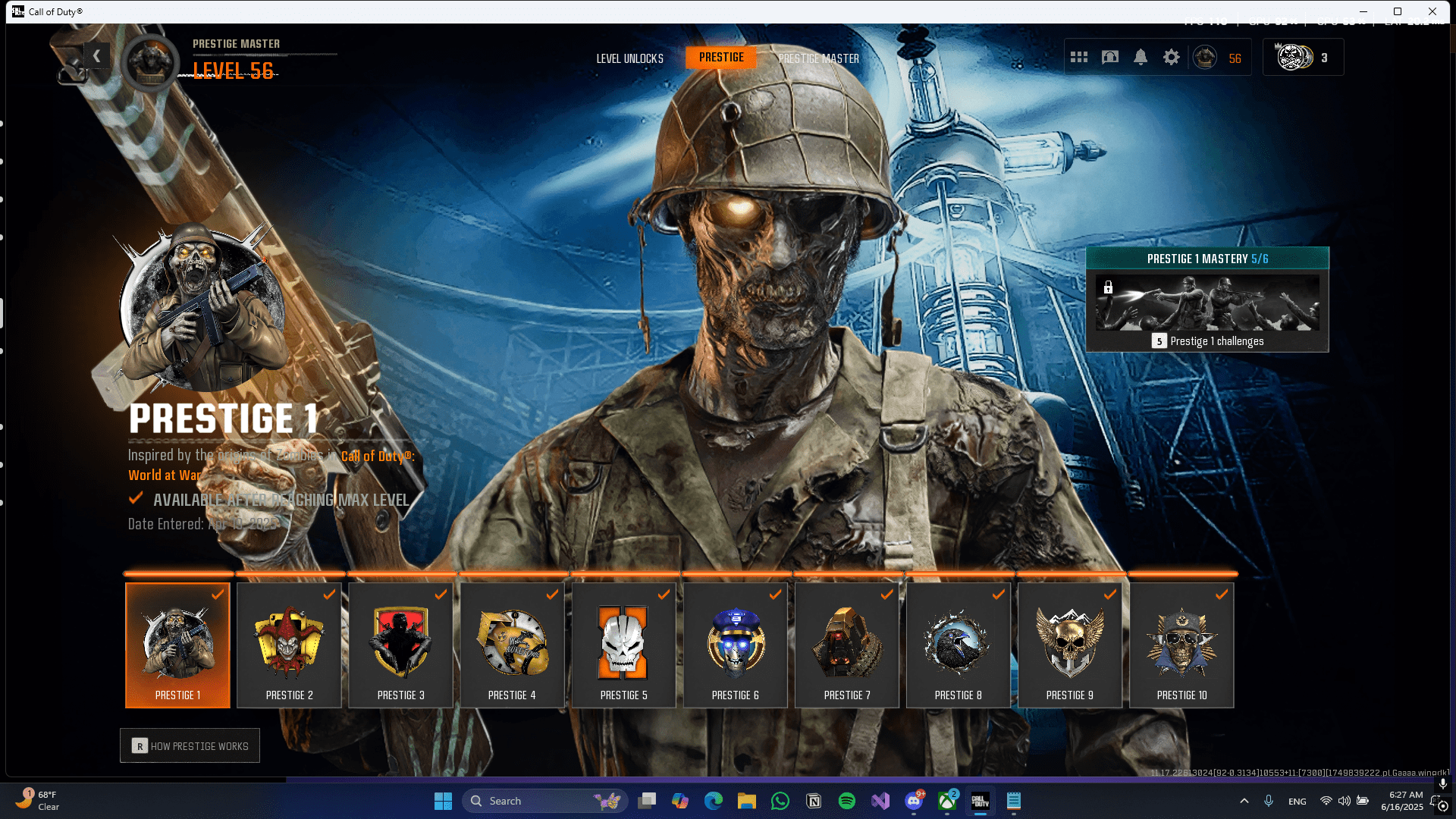This screenshot has height=819, width=1456.
Task: Launch Microsoft Edge from taskbar
Action: (x=714, y=801)
